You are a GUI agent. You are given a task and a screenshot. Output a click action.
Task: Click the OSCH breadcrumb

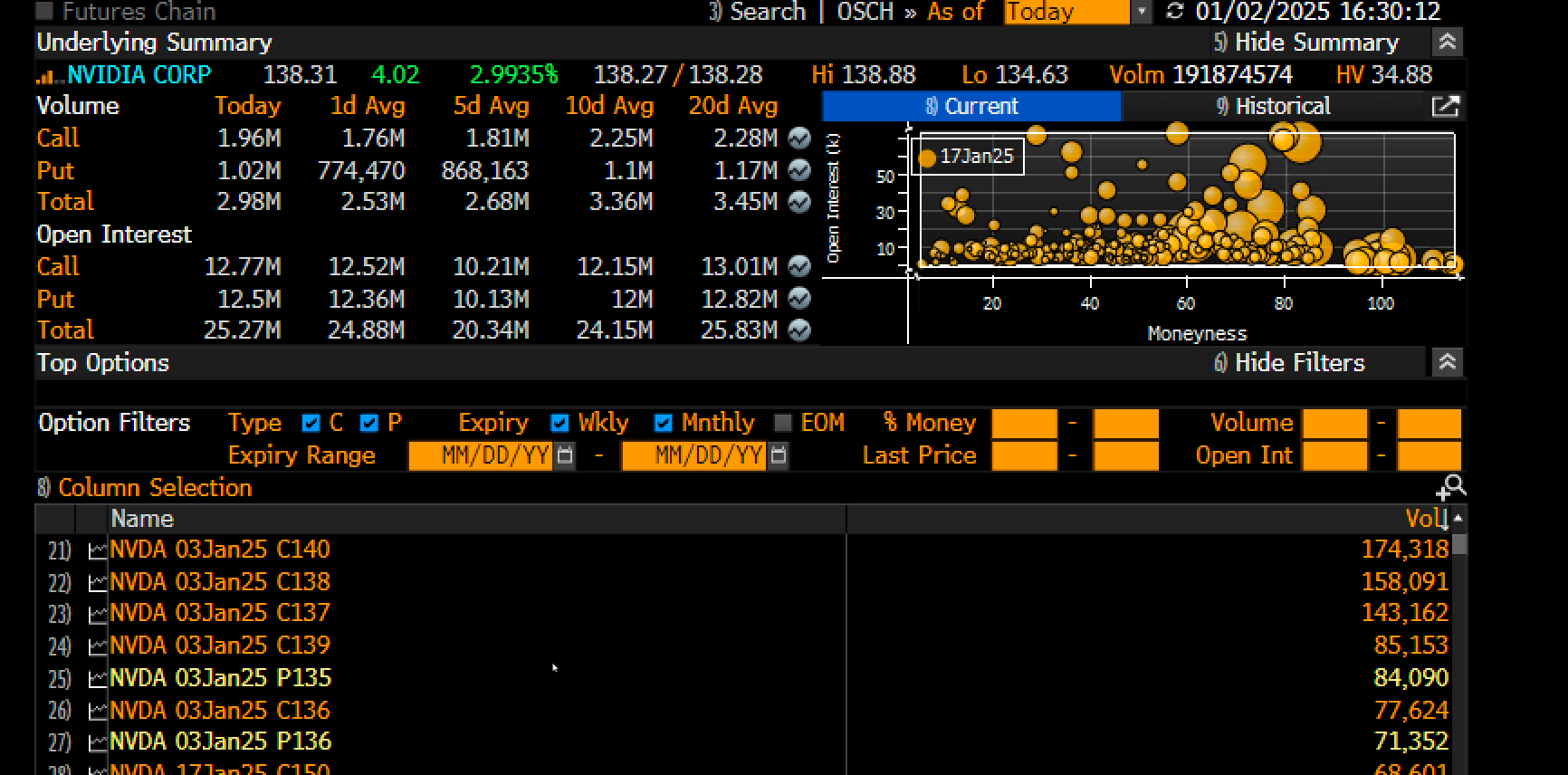tap(865, 11)
